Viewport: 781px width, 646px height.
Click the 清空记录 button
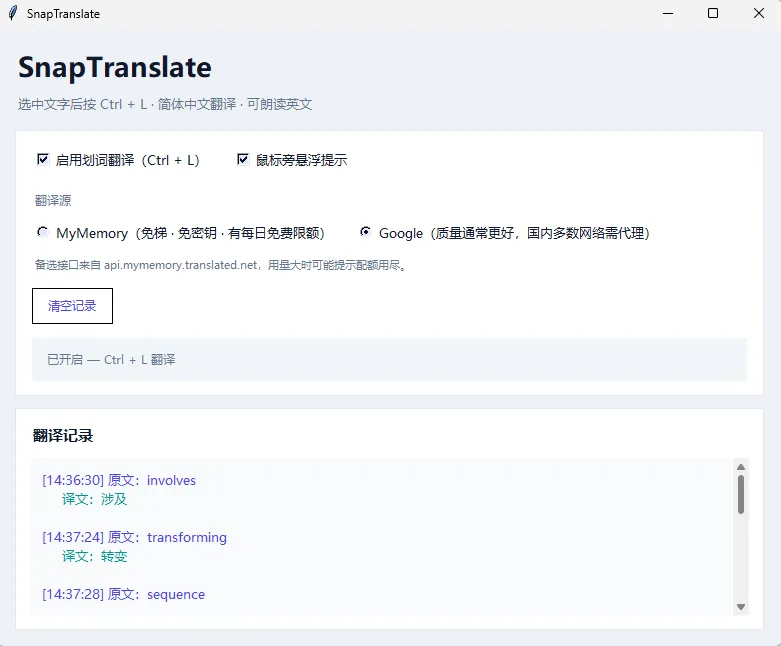coord(72,306)
